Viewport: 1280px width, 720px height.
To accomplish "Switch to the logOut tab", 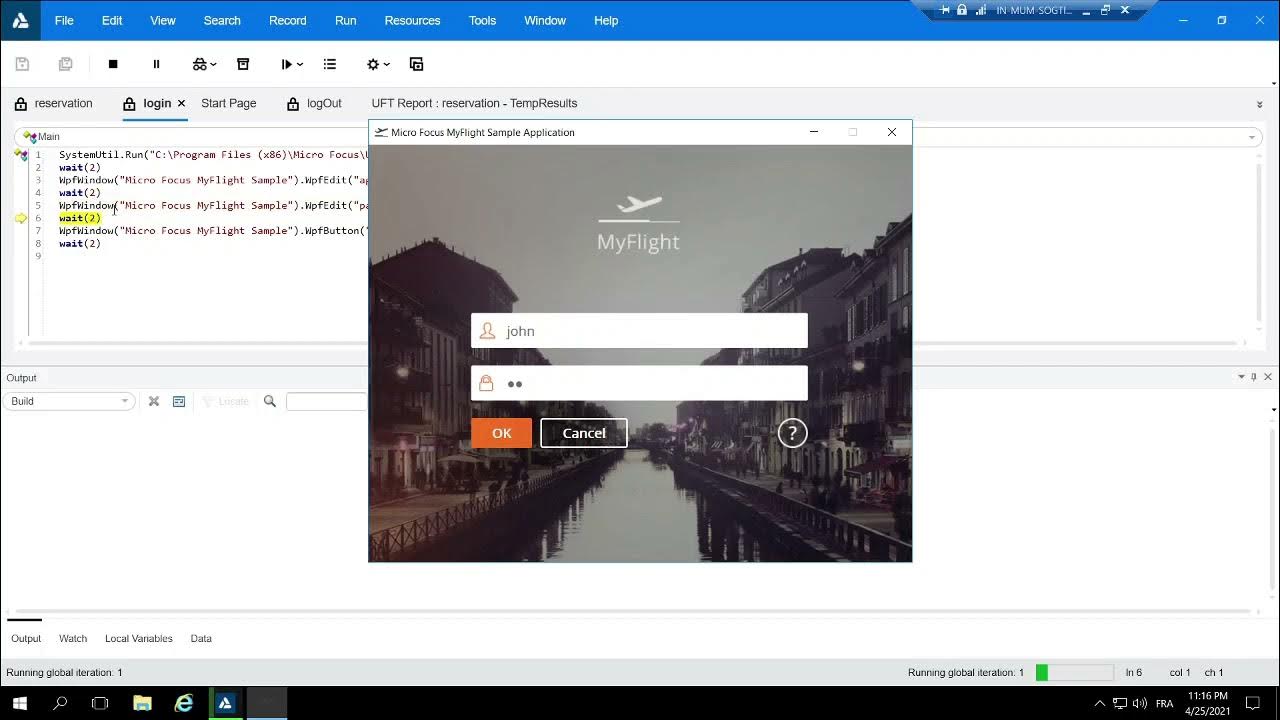I will pyautogui.click(x=314, y=103).
